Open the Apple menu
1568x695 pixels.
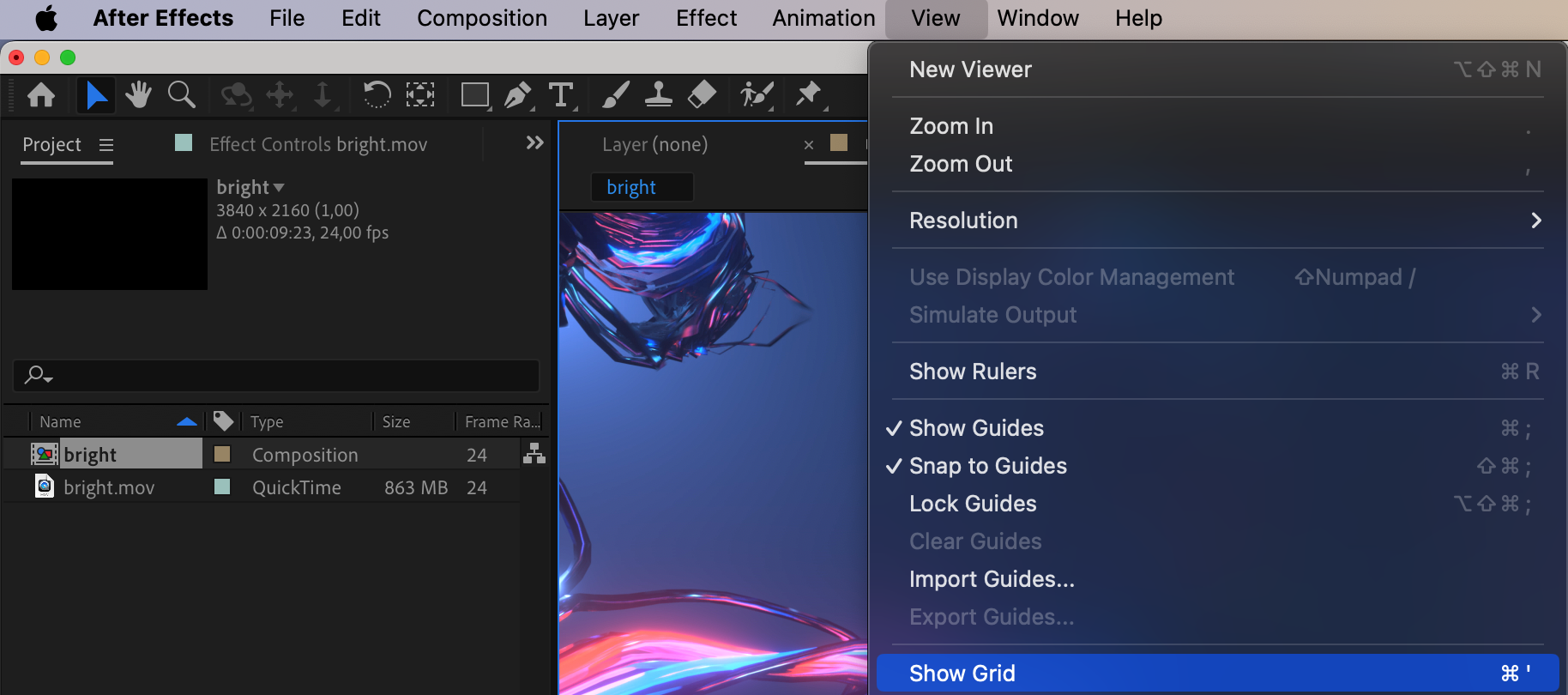click(x=46, y=18)
